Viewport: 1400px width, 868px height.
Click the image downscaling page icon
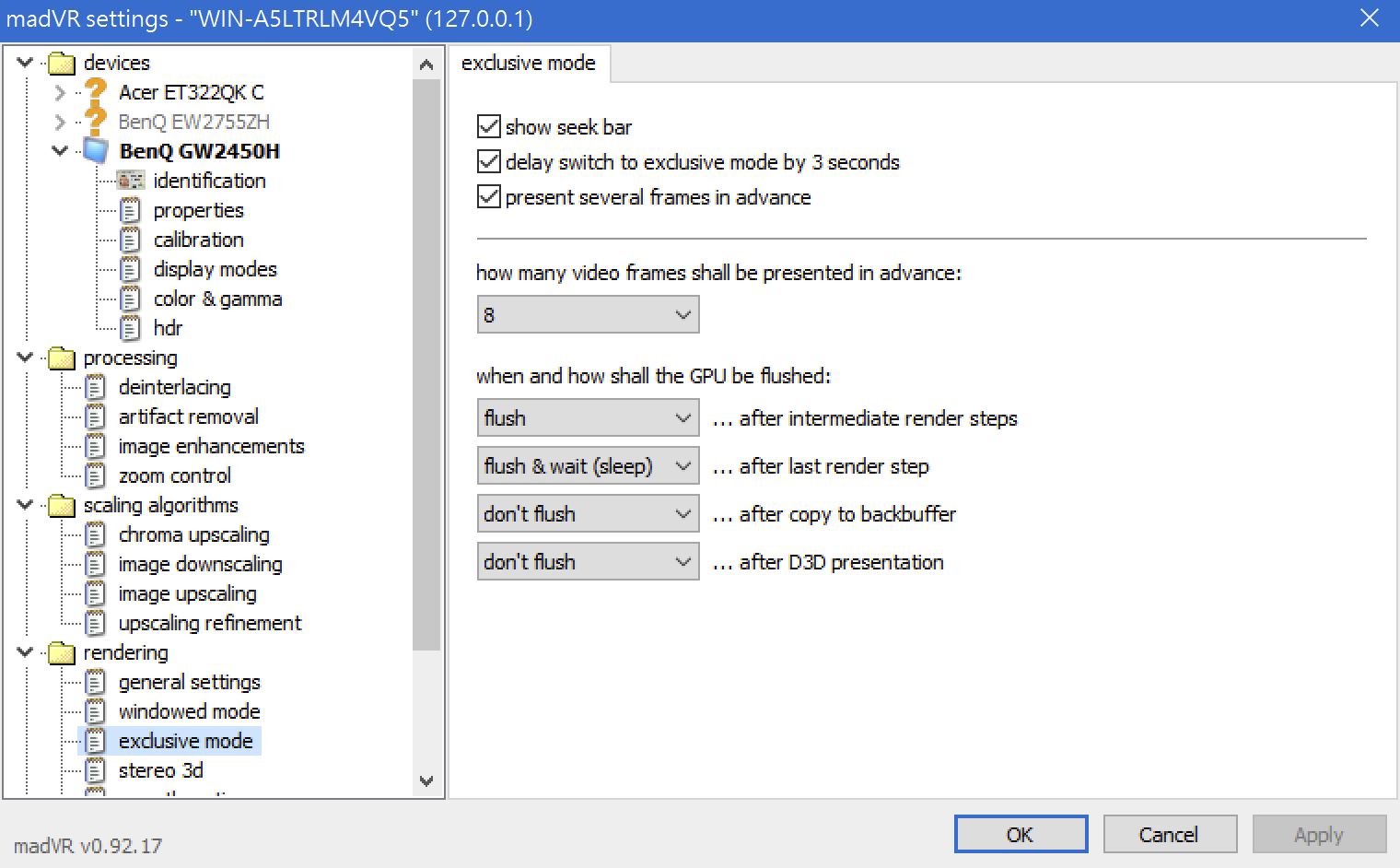click(96, 564)
